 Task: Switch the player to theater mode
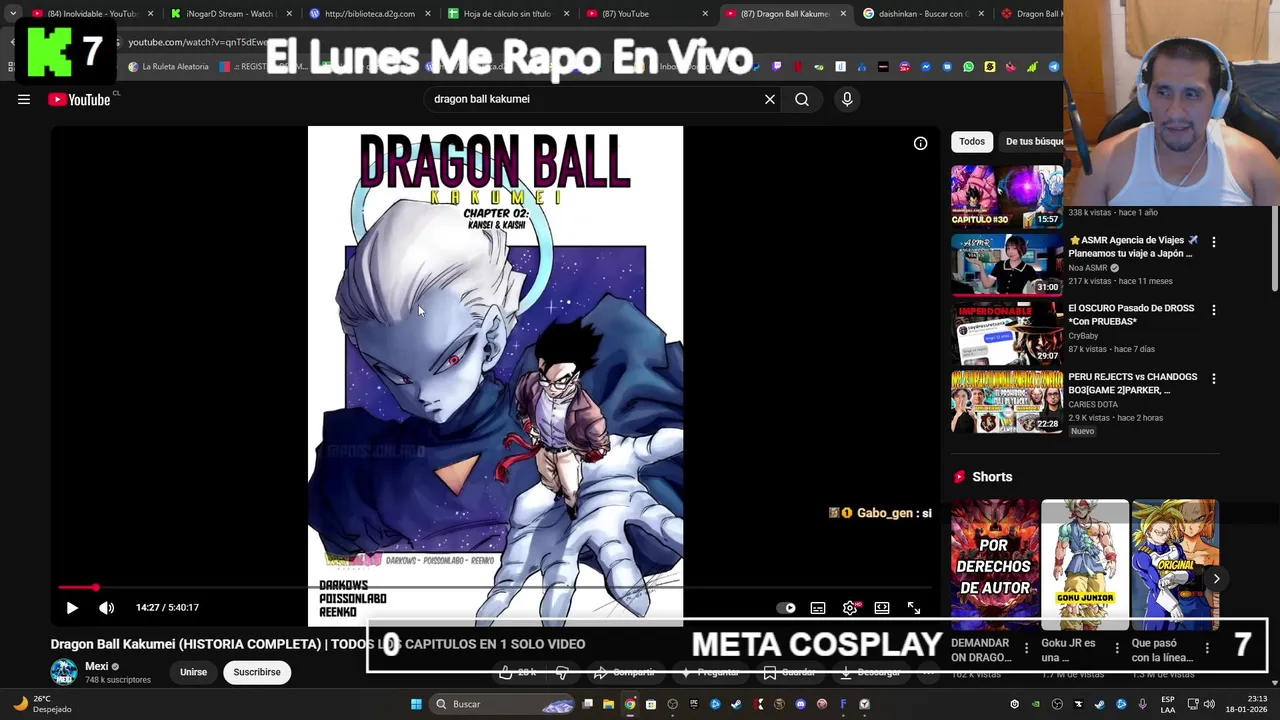point(882,607)
